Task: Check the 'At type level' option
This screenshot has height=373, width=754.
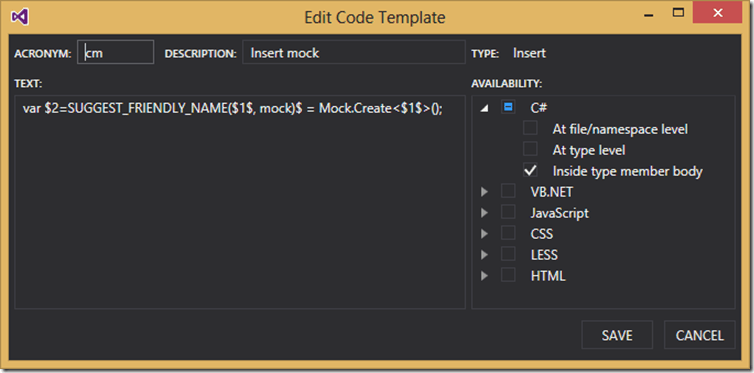Action: click(530, 149)
